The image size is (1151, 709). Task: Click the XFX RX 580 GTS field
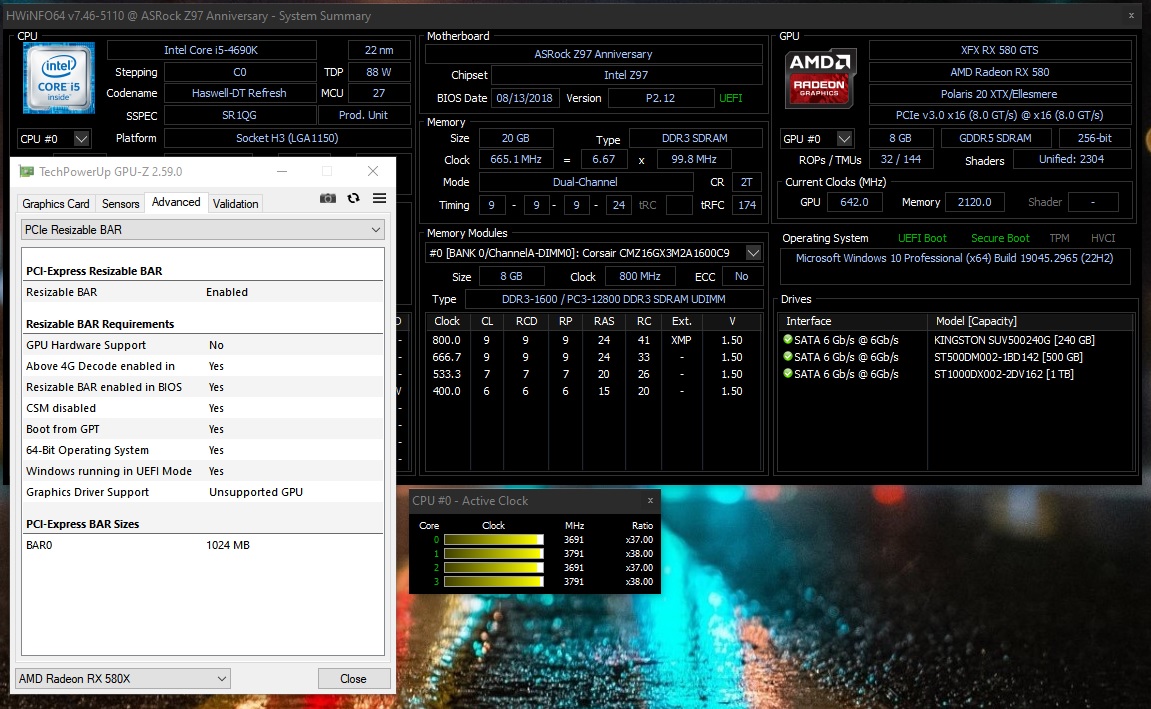[1000, 50]
